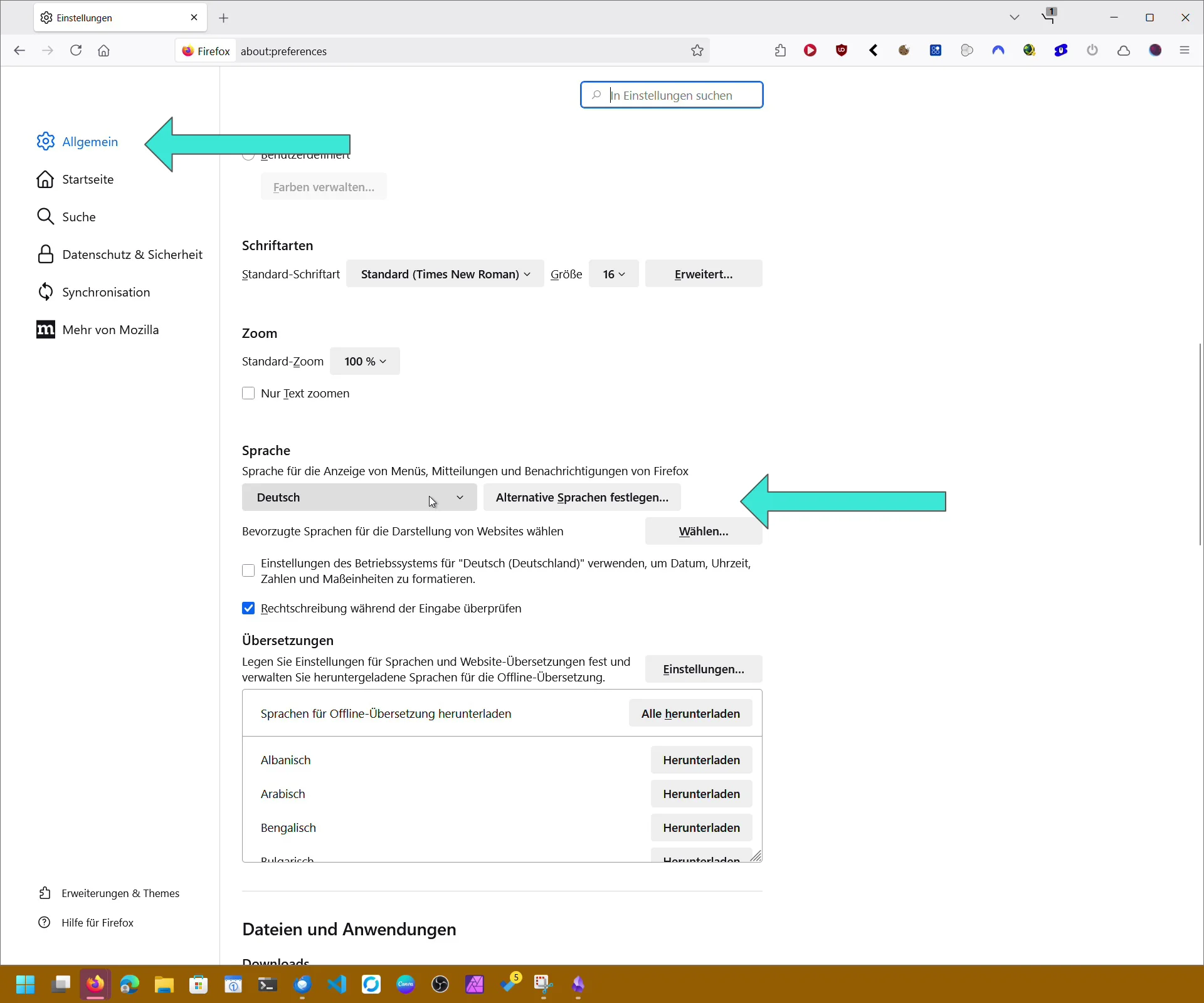Focus the In Einstellungen suchen field

coord(672,95)
